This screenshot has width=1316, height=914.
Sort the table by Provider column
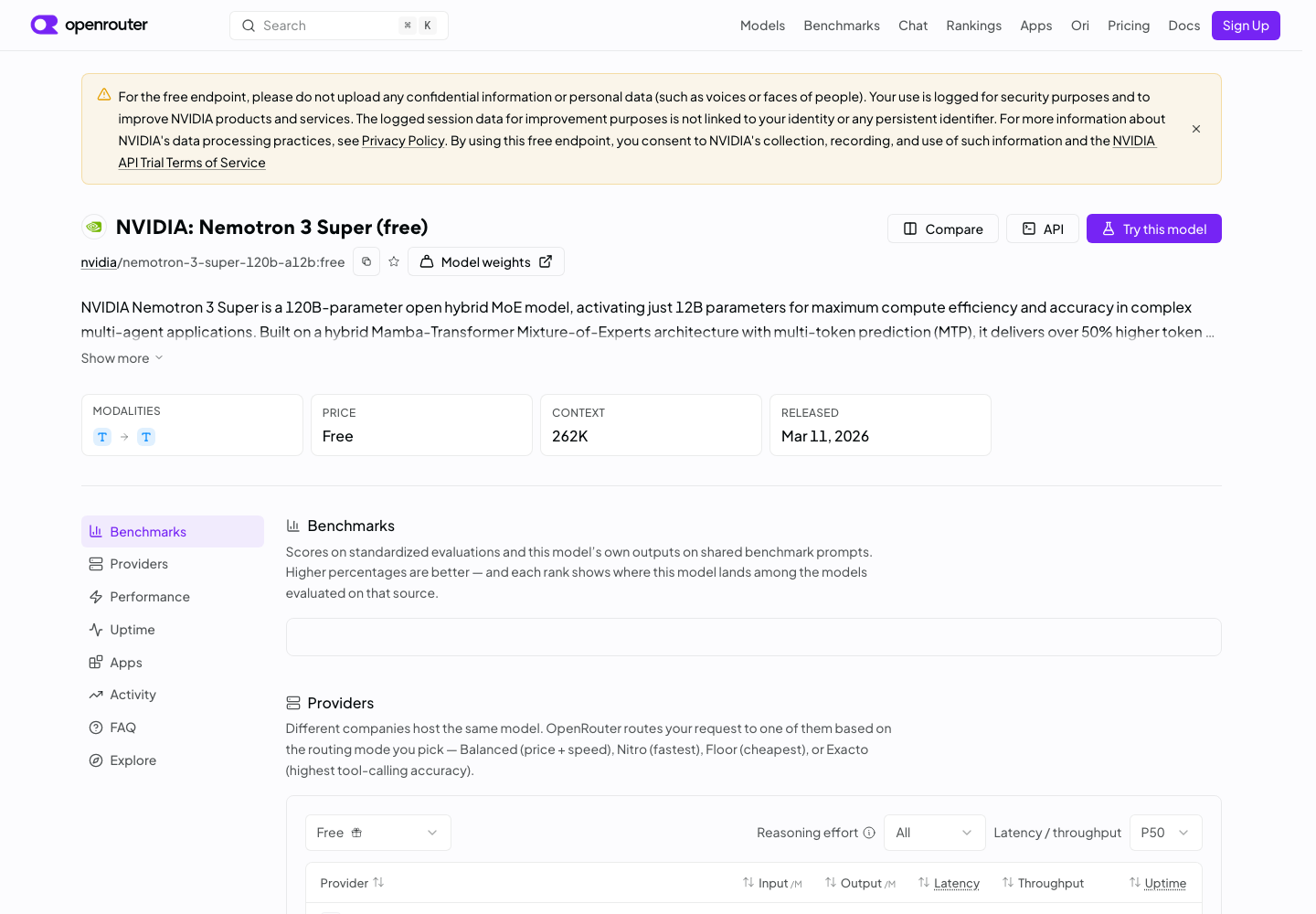(352, 883)
